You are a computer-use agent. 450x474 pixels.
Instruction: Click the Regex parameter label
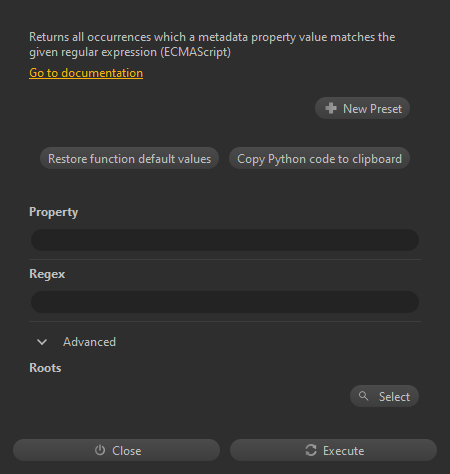47,274
